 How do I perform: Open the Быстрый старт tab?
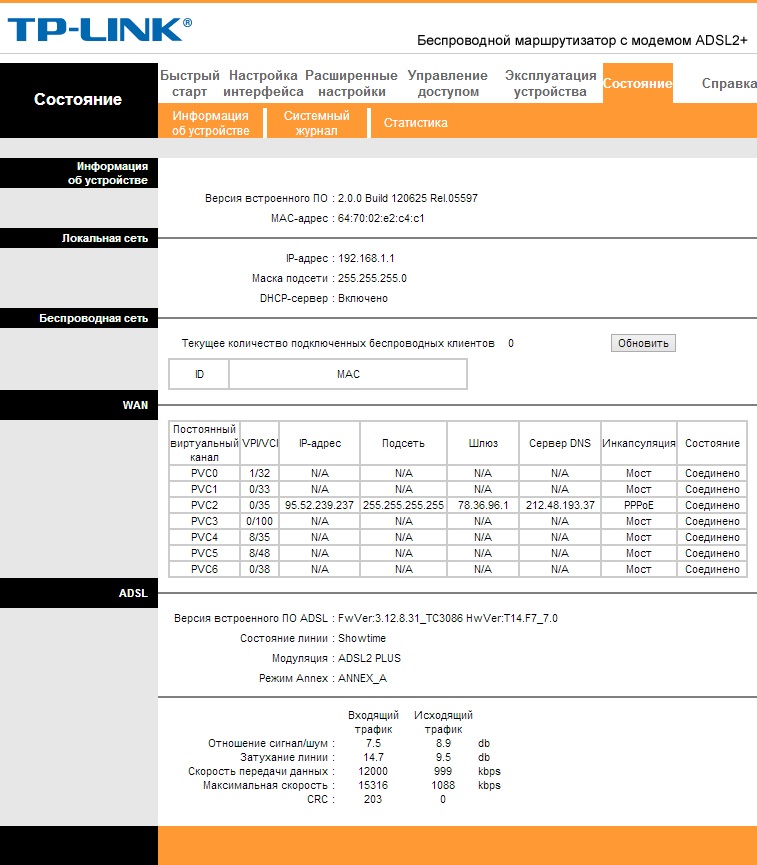(189, 83)
